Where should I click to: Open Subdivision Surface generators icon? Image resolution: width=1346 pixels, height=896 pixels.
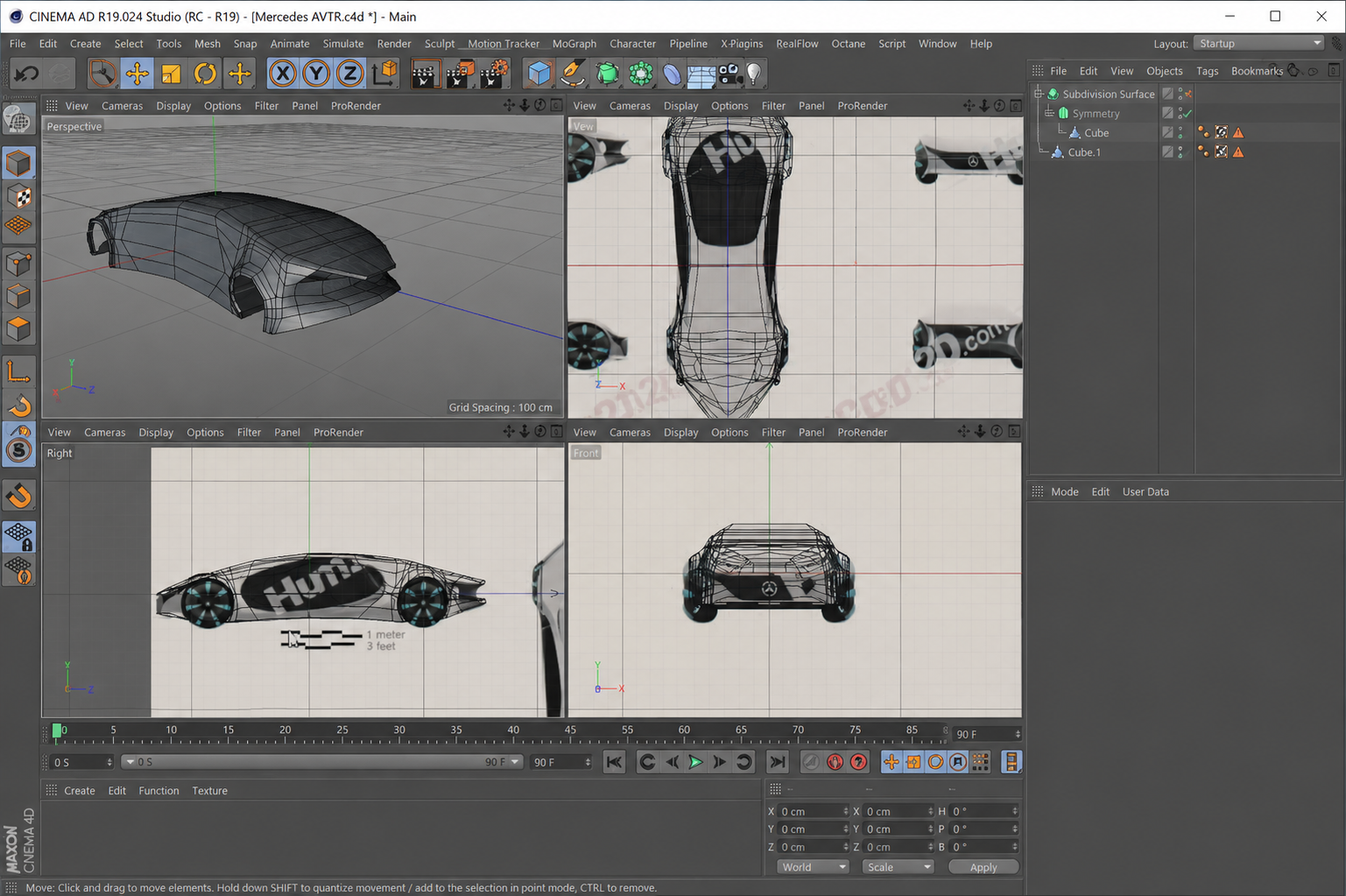pos(607,74)
